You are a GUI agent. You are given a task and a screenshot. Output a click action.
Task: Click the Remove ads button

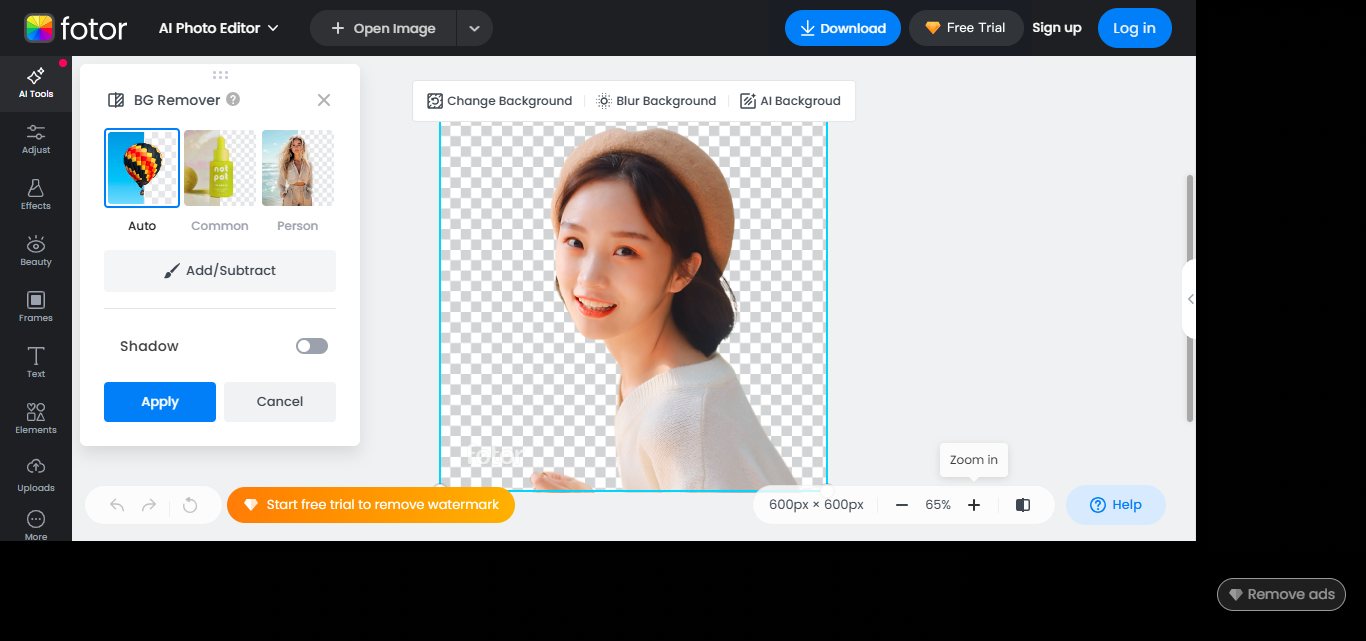(1282, 594)
